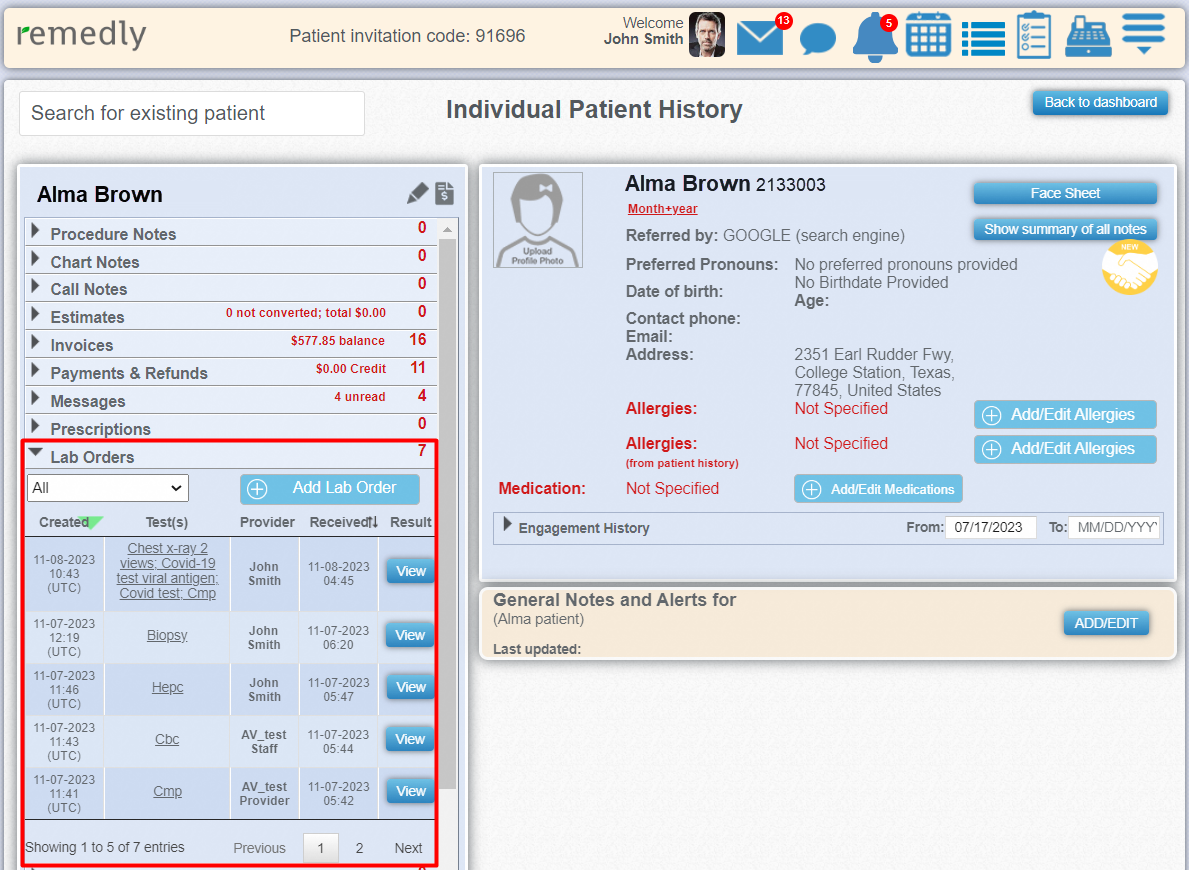Open the mail envelope icon with 13 notifications
Screen dimensions: 1189x870
[x=760, y=37]
